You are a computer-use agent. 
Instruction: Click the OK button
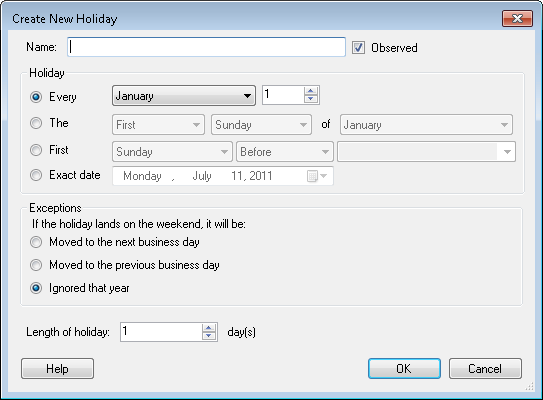click(x=404, y=368)
